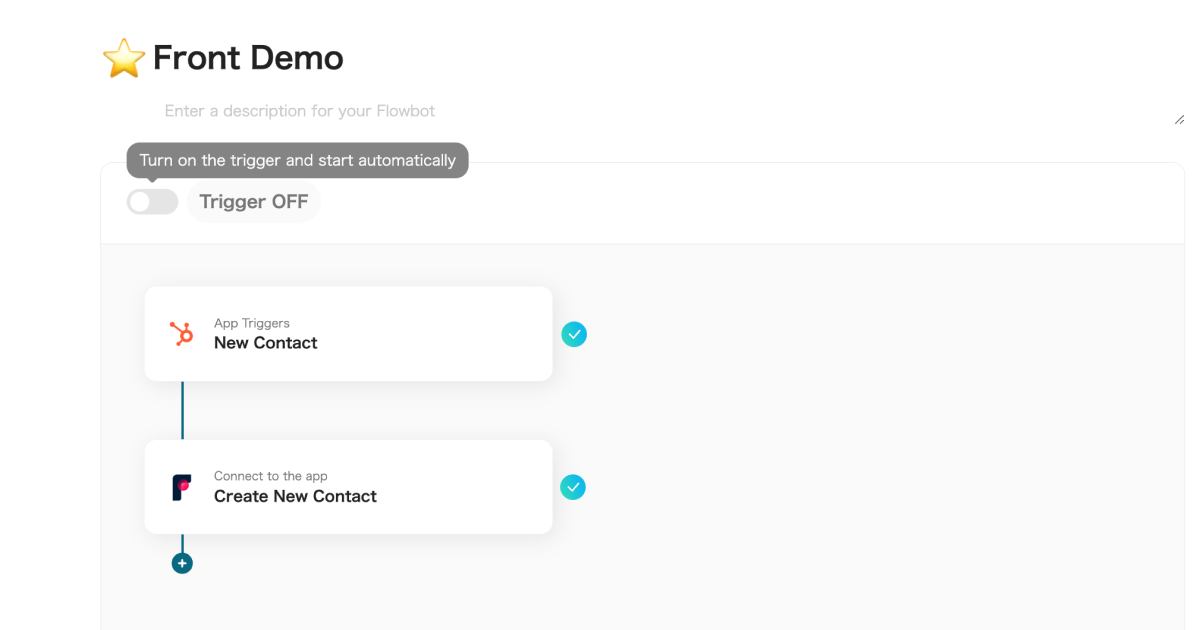This screenshot has width=1200, height=630.
Task: Click blank header area right of Trigger OFF
Action: pyautogui.click(x=750, y=203)
